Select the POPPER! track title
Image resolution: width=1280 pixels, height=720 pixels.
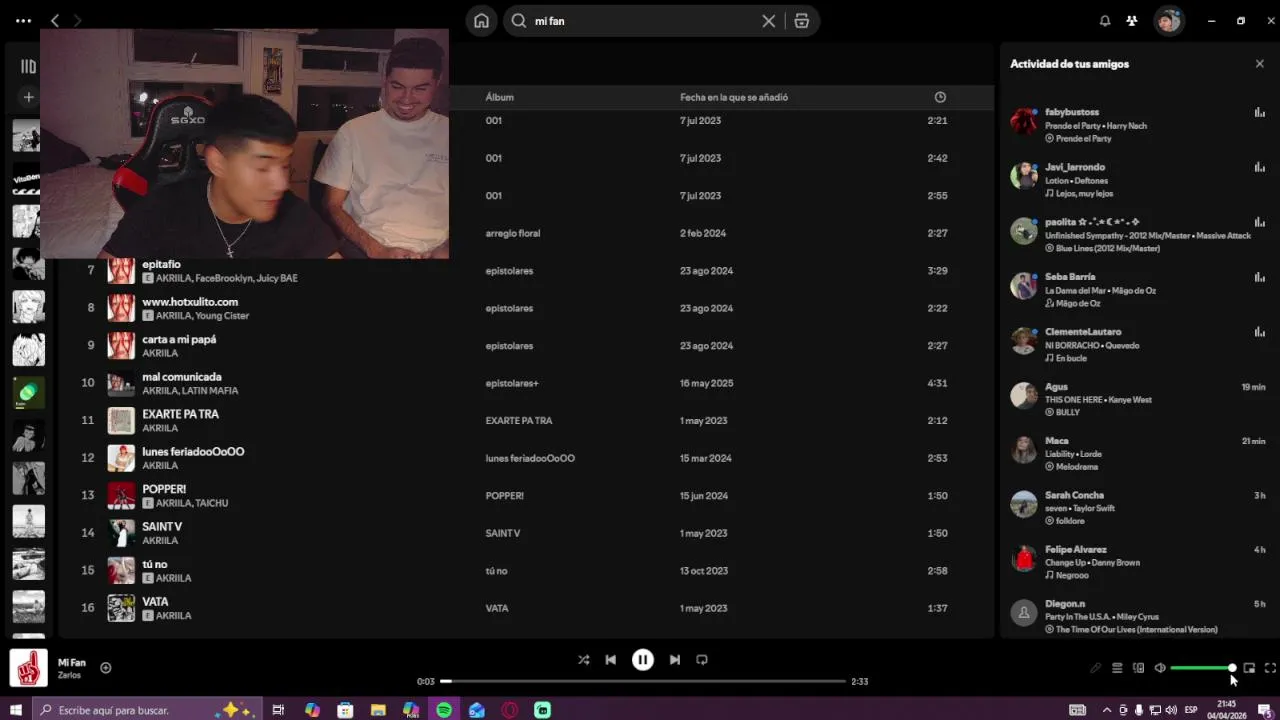pos(164,489)
